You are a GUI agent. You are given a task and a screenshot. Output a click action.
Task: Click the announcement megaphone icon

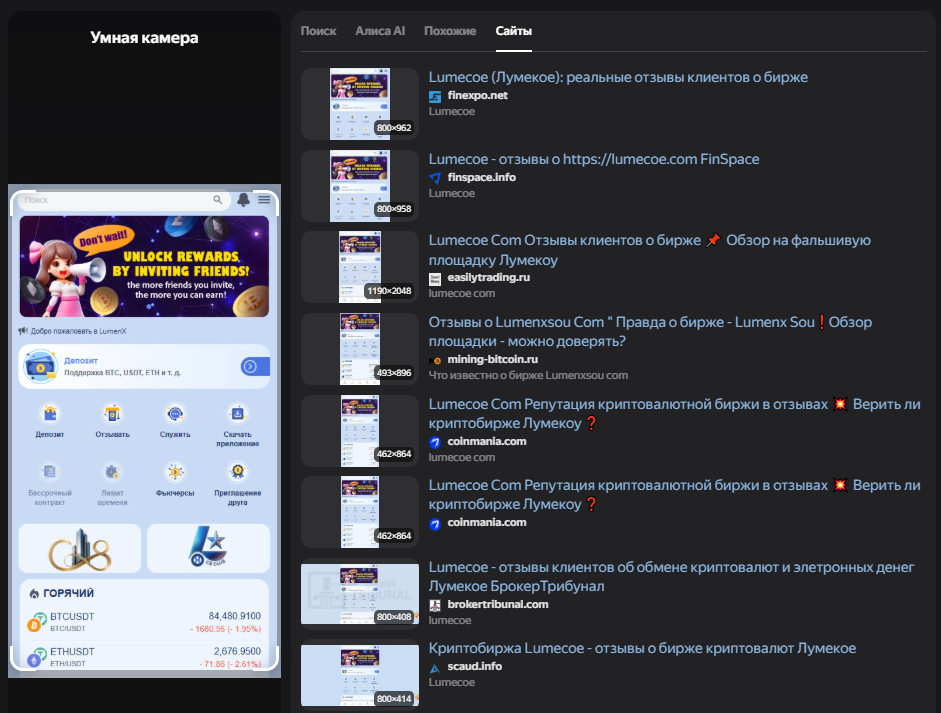pyautogui.click(x=23, y=331)
